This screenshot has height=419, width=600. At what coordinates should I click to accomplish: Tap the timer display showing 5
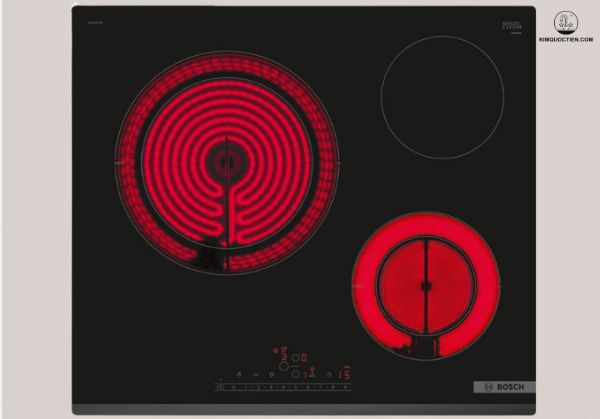click(348, 375)
